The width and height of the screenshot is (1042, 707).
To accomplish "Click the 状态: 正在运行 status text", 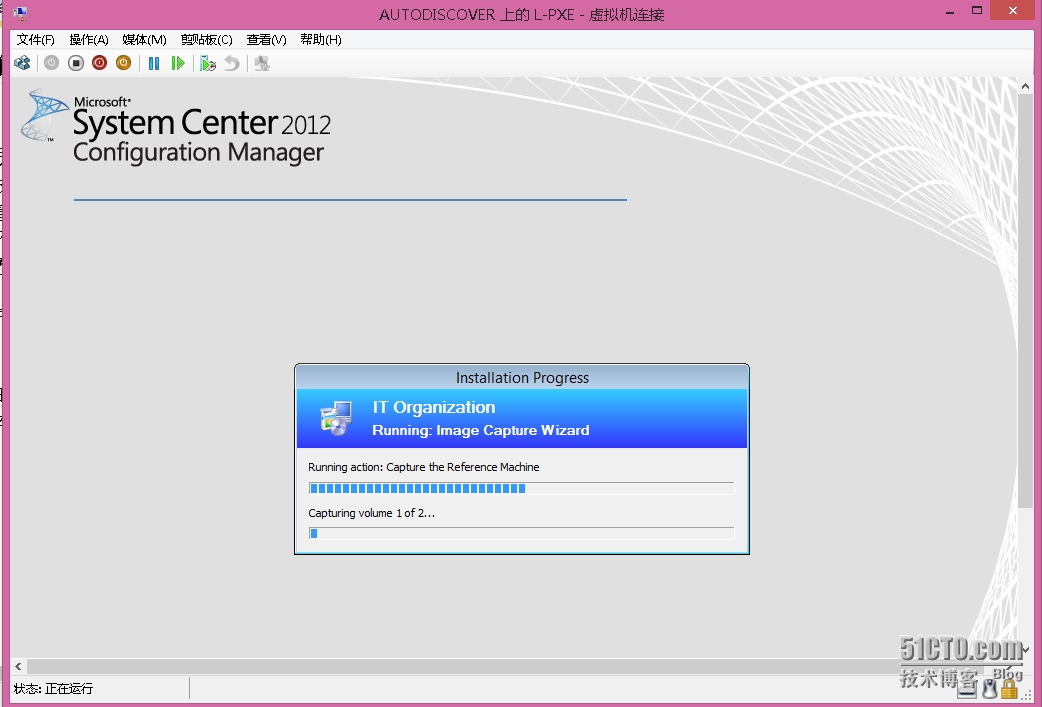I will click(53, 689).
